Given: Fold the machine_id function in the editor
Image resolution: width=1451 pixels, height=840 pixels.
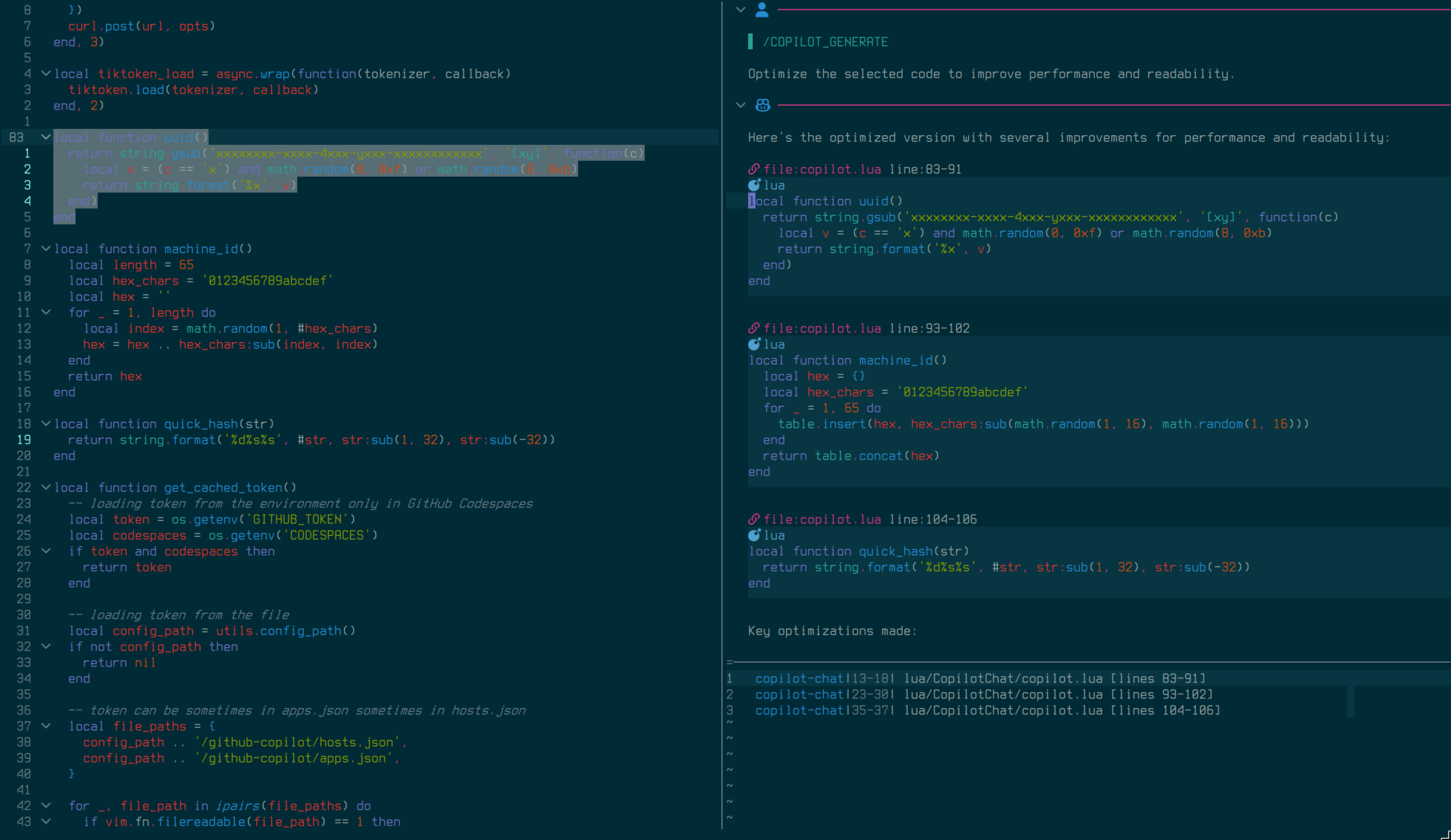Looking at the screenshot, I should (x=45, y=248).
